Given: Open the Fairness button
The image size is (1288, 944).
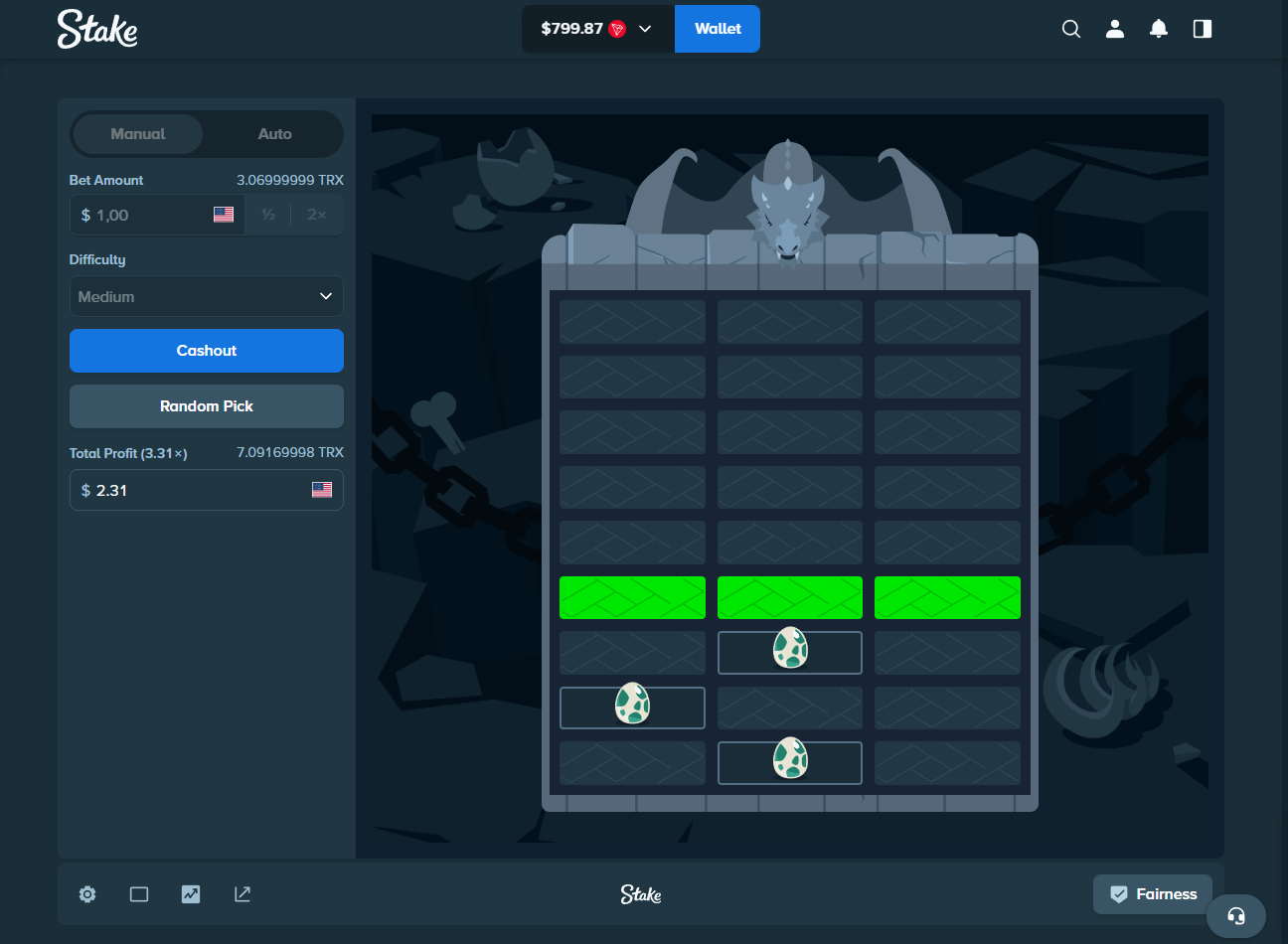Looking at the screenshot, I should [1153, 894].
